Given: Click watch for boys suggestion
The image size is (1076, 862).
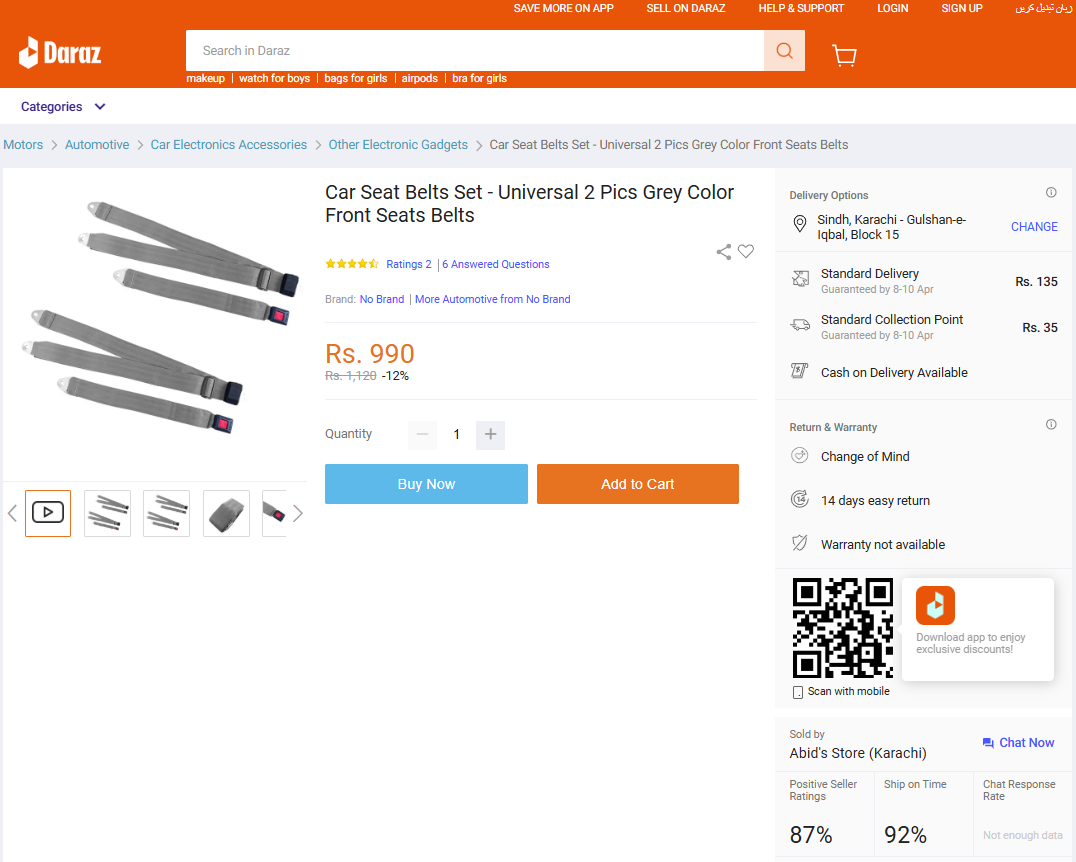Looking at the screenshot, I should 274,78.
